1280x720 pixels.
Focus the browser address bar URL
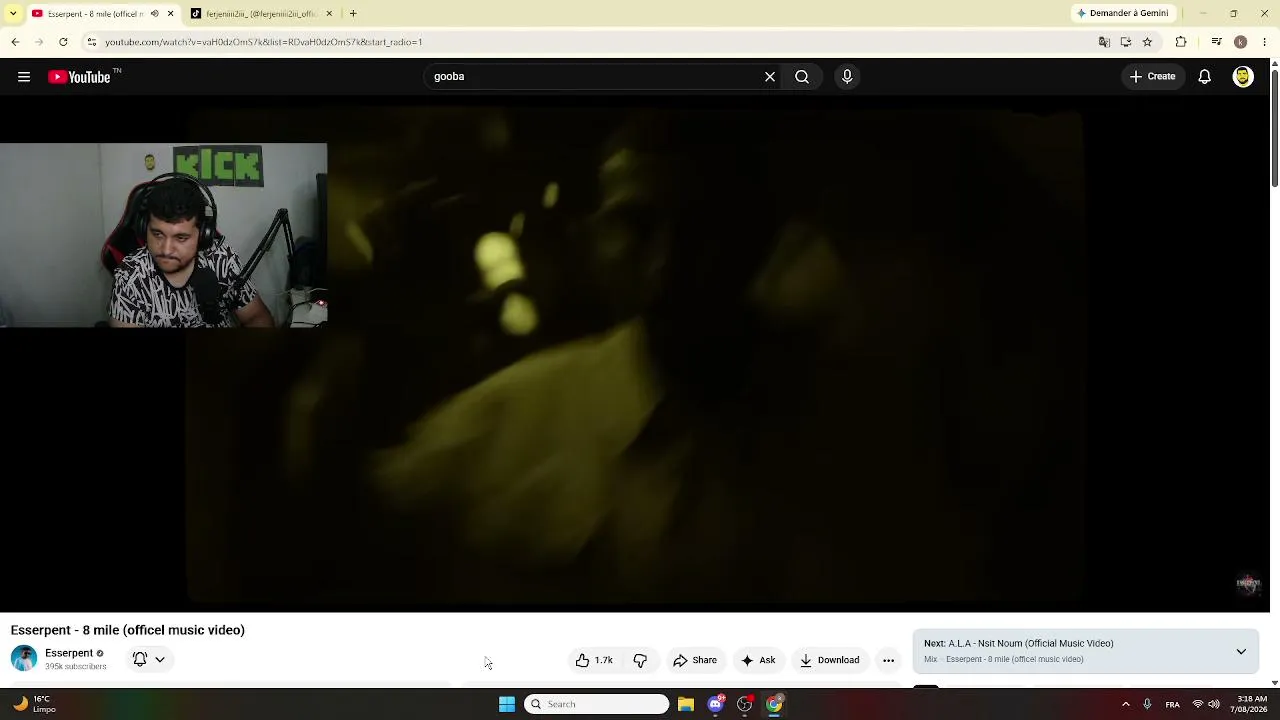(263, 42)
